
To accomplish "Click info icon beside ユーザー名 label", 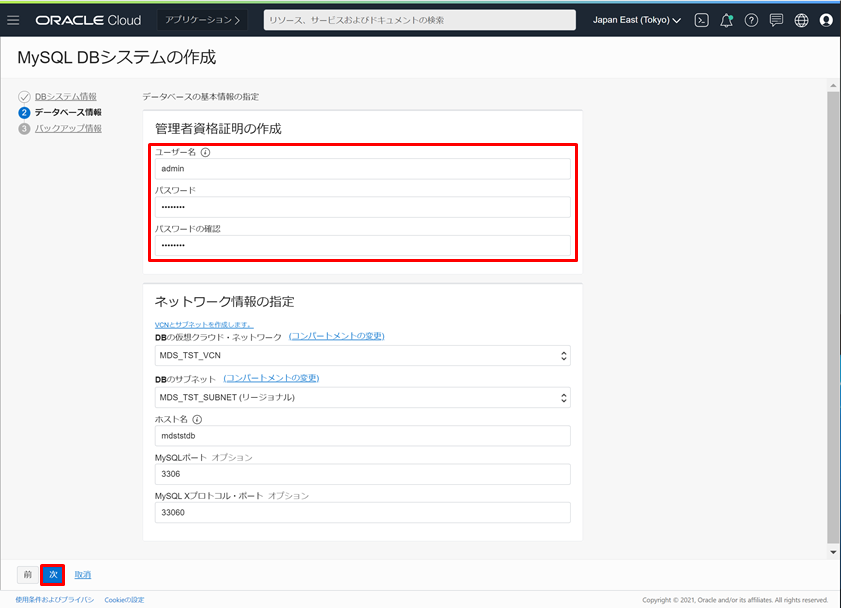I will click(x=205, y=153).
